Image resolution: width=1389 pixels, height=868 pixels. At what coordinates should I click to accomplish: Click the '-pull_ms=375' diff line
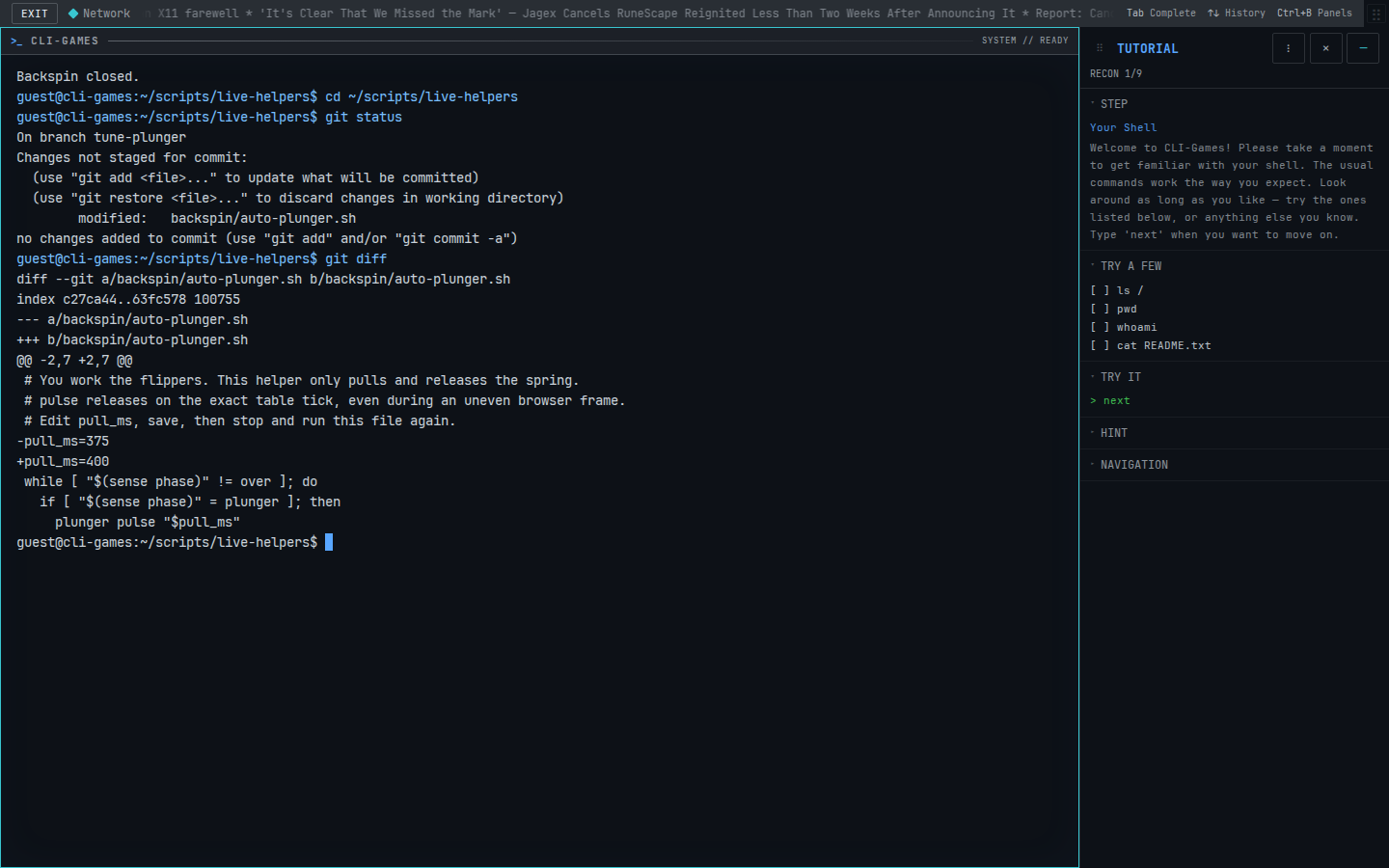[x=63, y=442]
